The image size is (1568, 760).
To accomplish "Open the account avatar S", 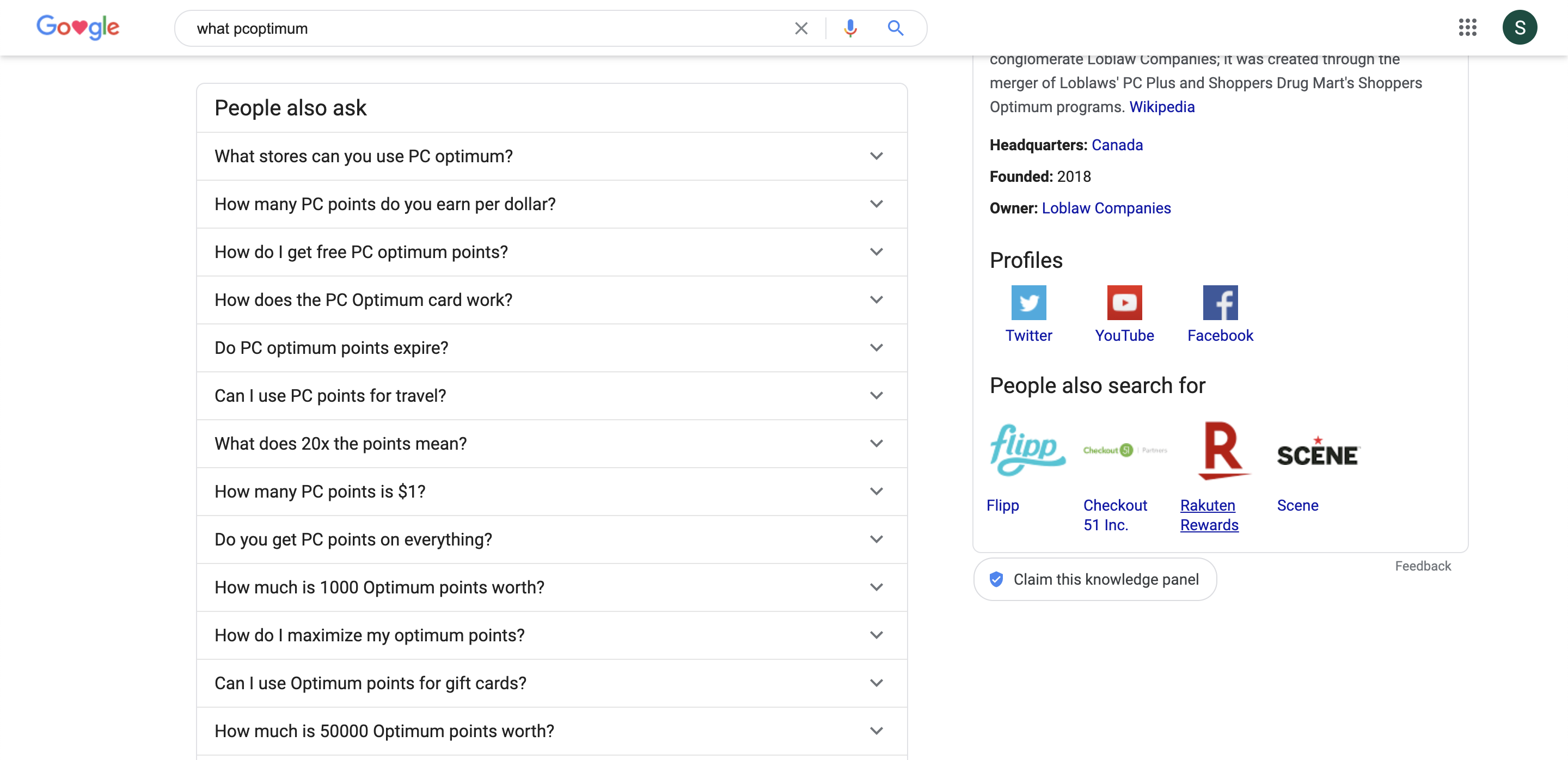I will click(x=1520, y=27).
